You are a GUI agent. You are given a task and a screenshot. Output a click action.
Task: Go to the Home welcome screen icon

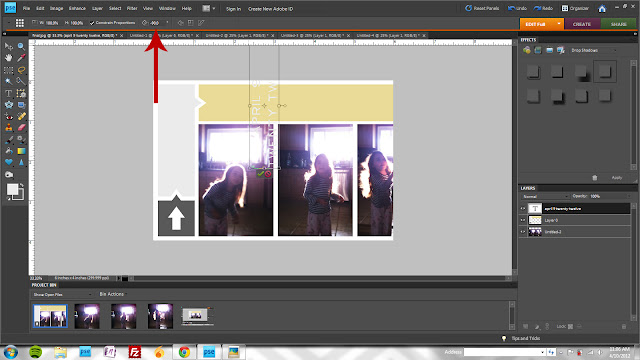(602, 8)
